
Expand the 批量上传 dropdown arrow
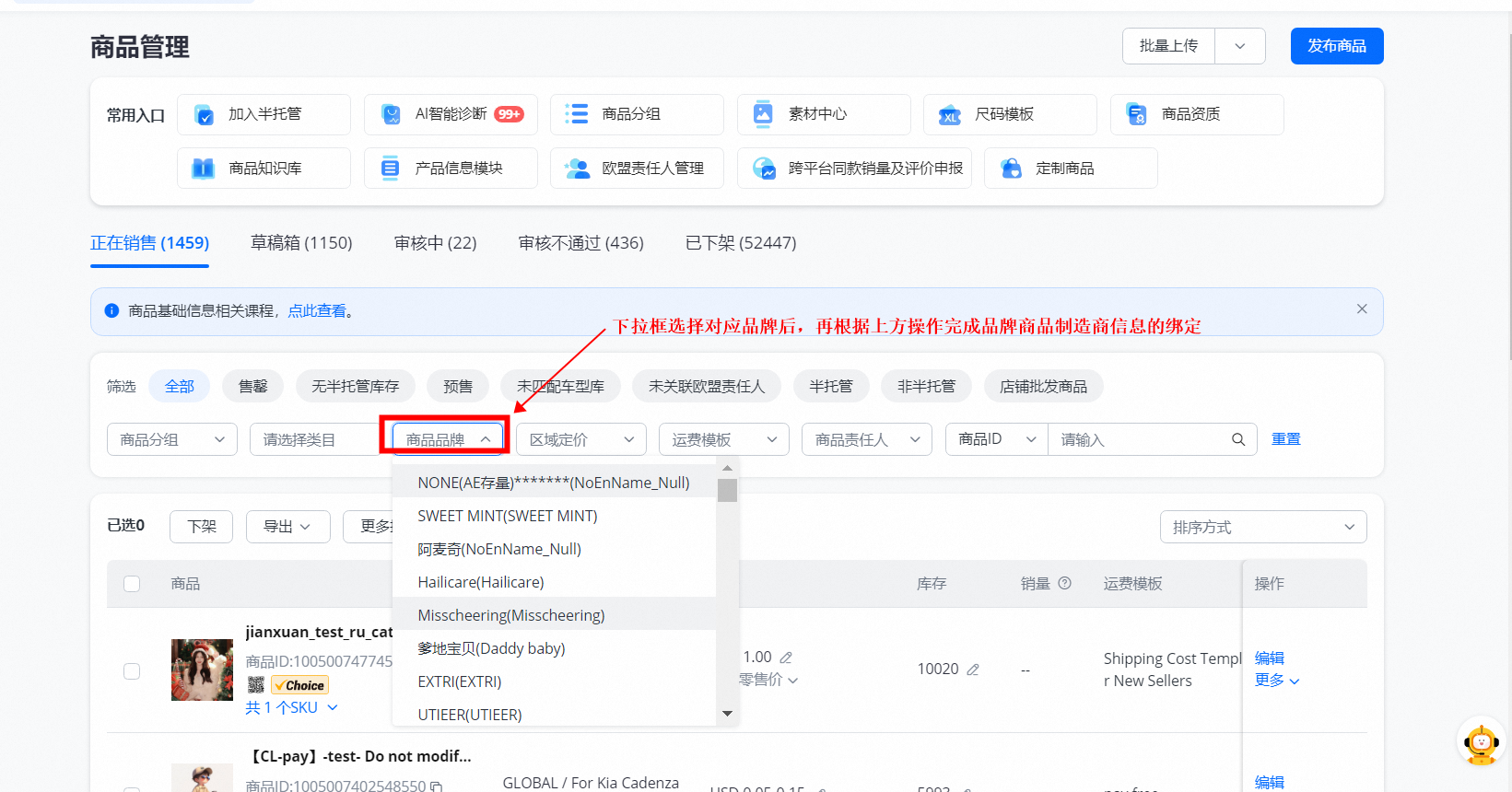1240,46
